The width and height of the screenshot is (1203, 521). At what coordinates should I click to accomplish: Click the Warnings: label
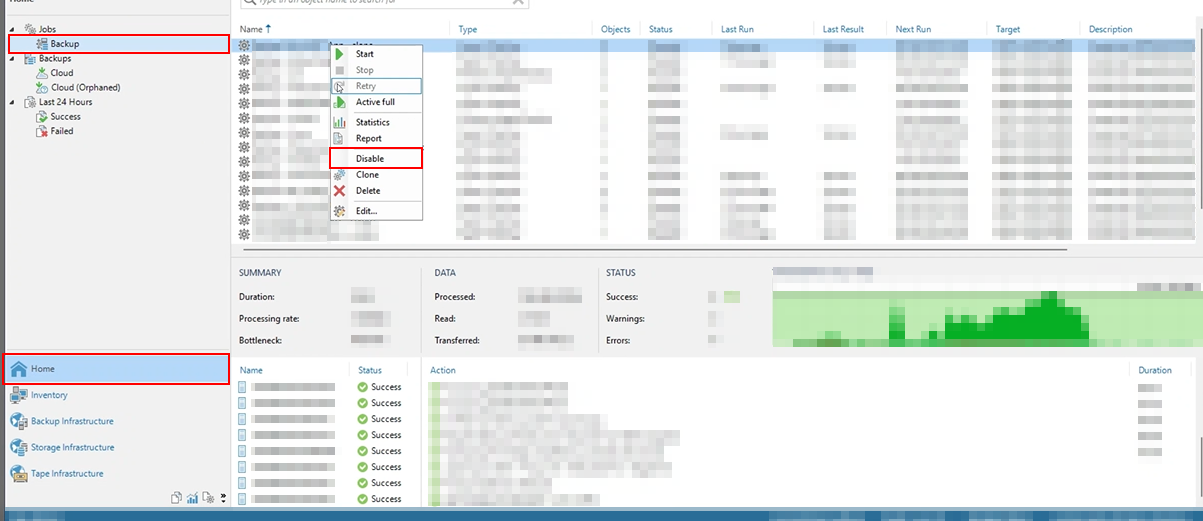[625, 319]
